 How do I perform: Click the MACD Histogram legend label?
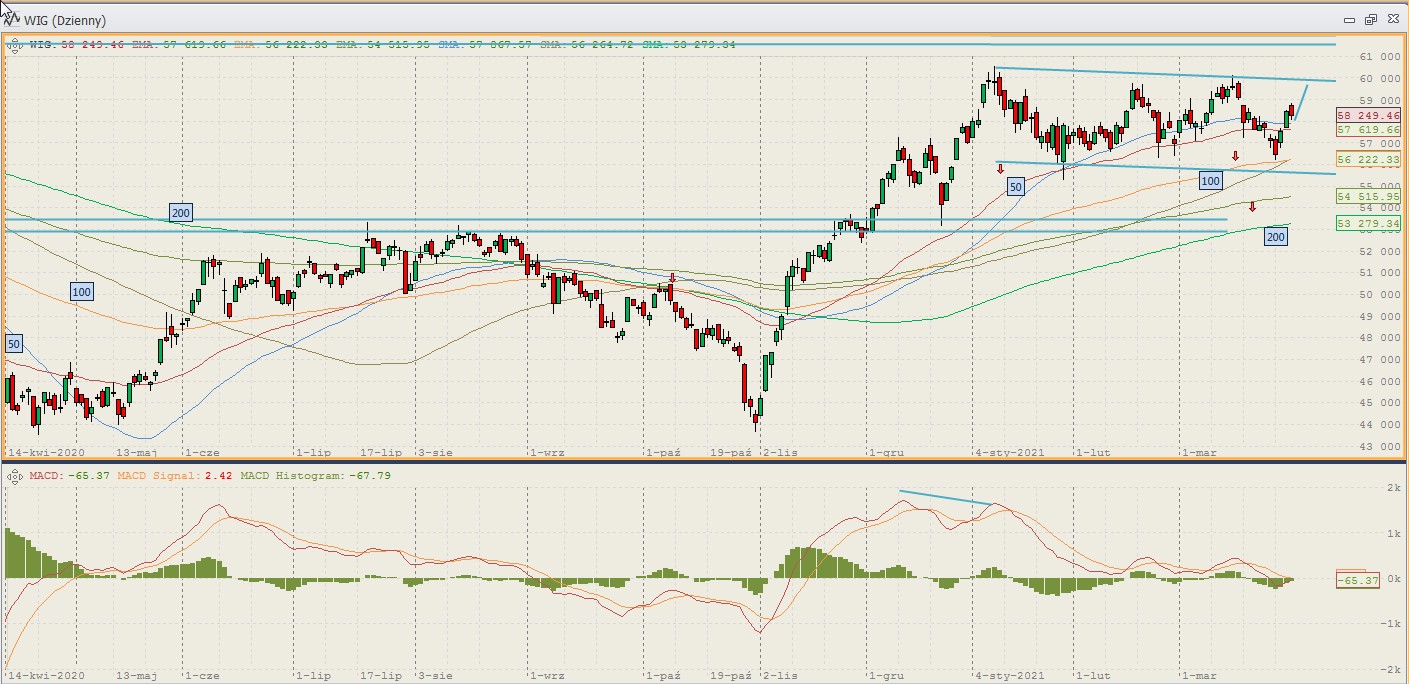click(292, 476)
